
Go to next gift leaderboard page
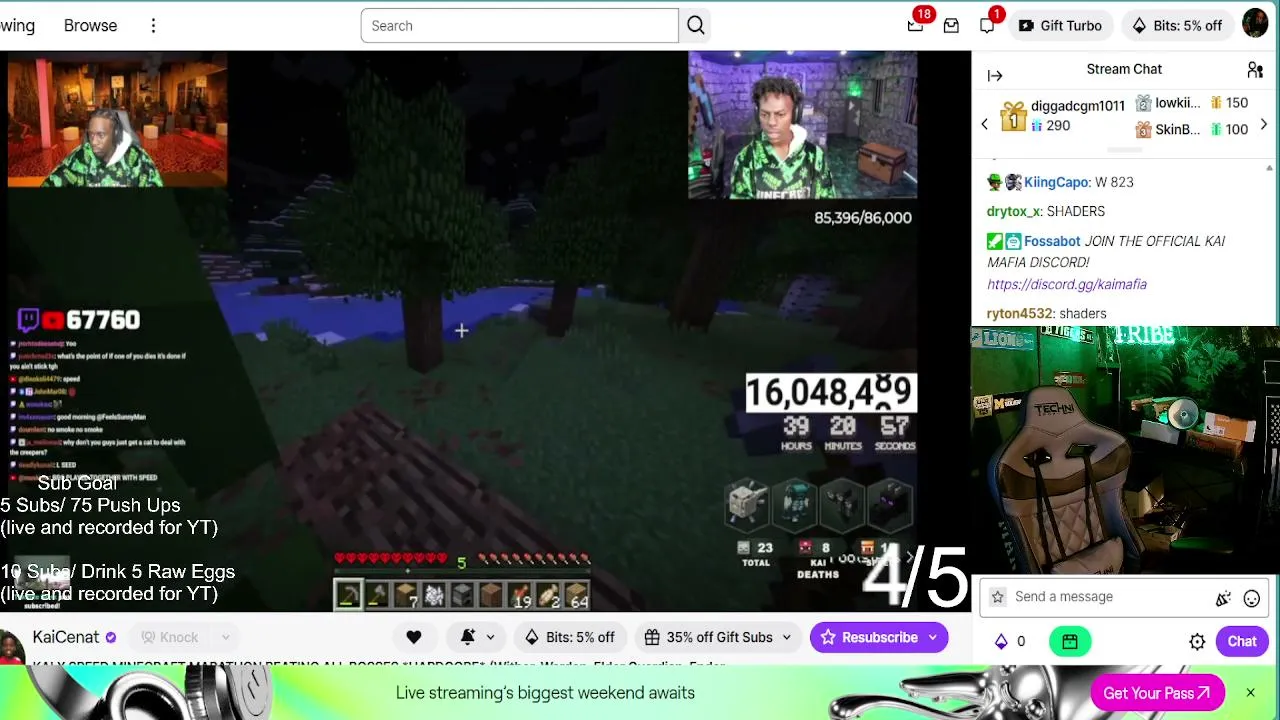click(1264, 125)
